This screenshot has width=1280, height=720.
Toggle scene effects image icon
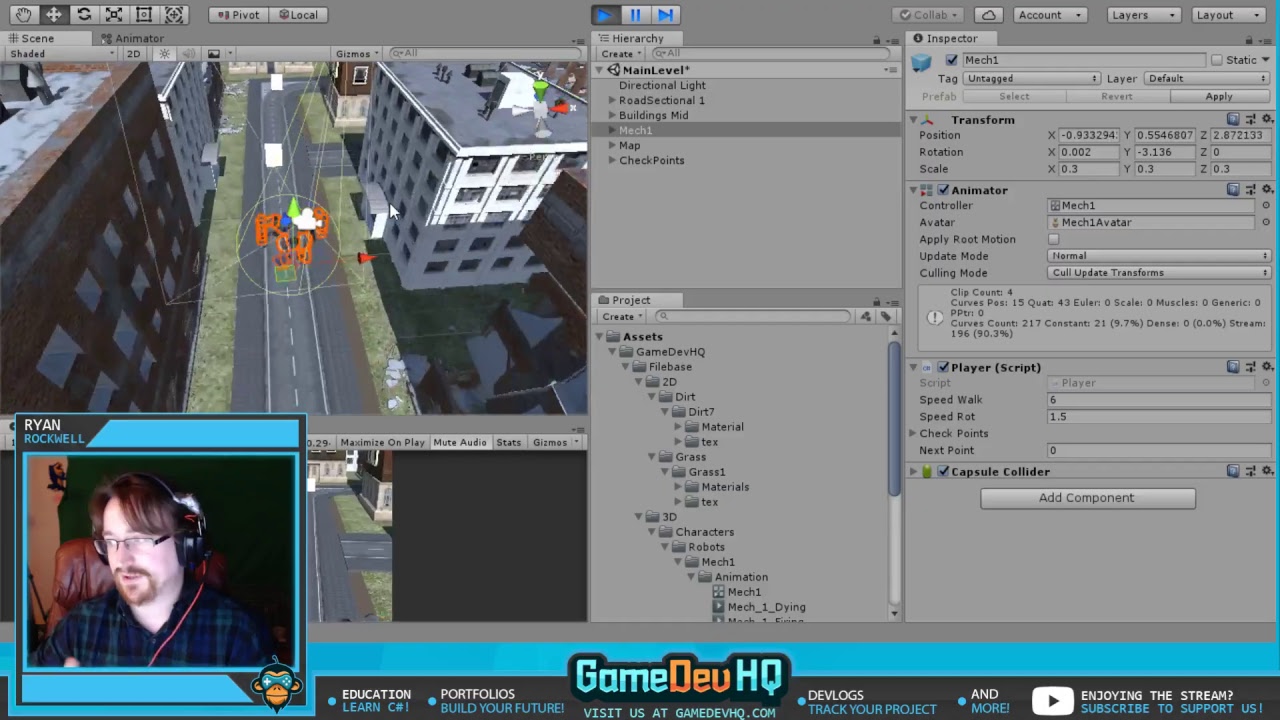tap(213, 54)
